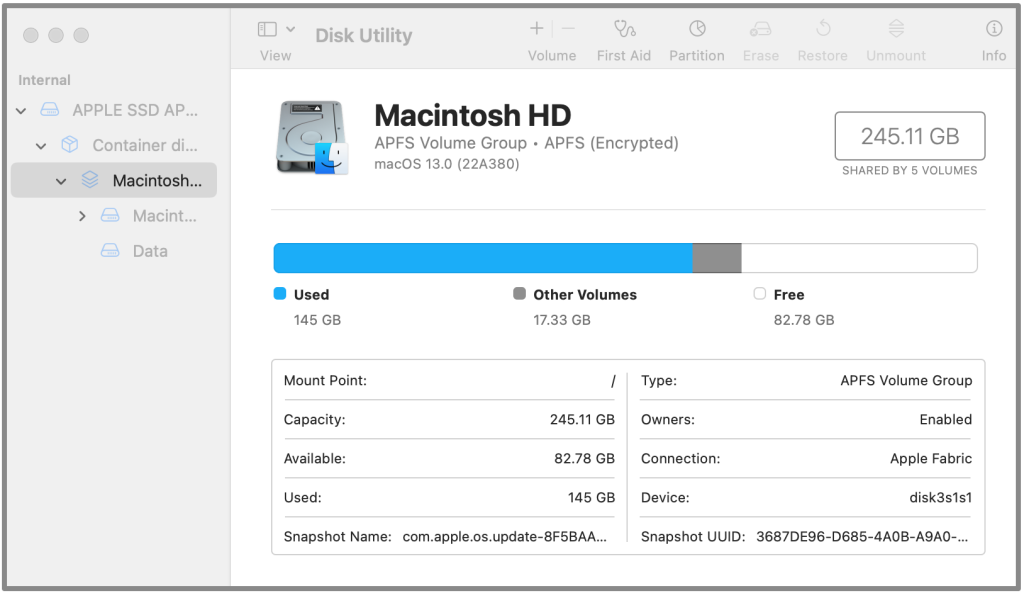Select APPLE SSD AP... in sidebar
The image size is (1024, 593).
pos(135,110)
